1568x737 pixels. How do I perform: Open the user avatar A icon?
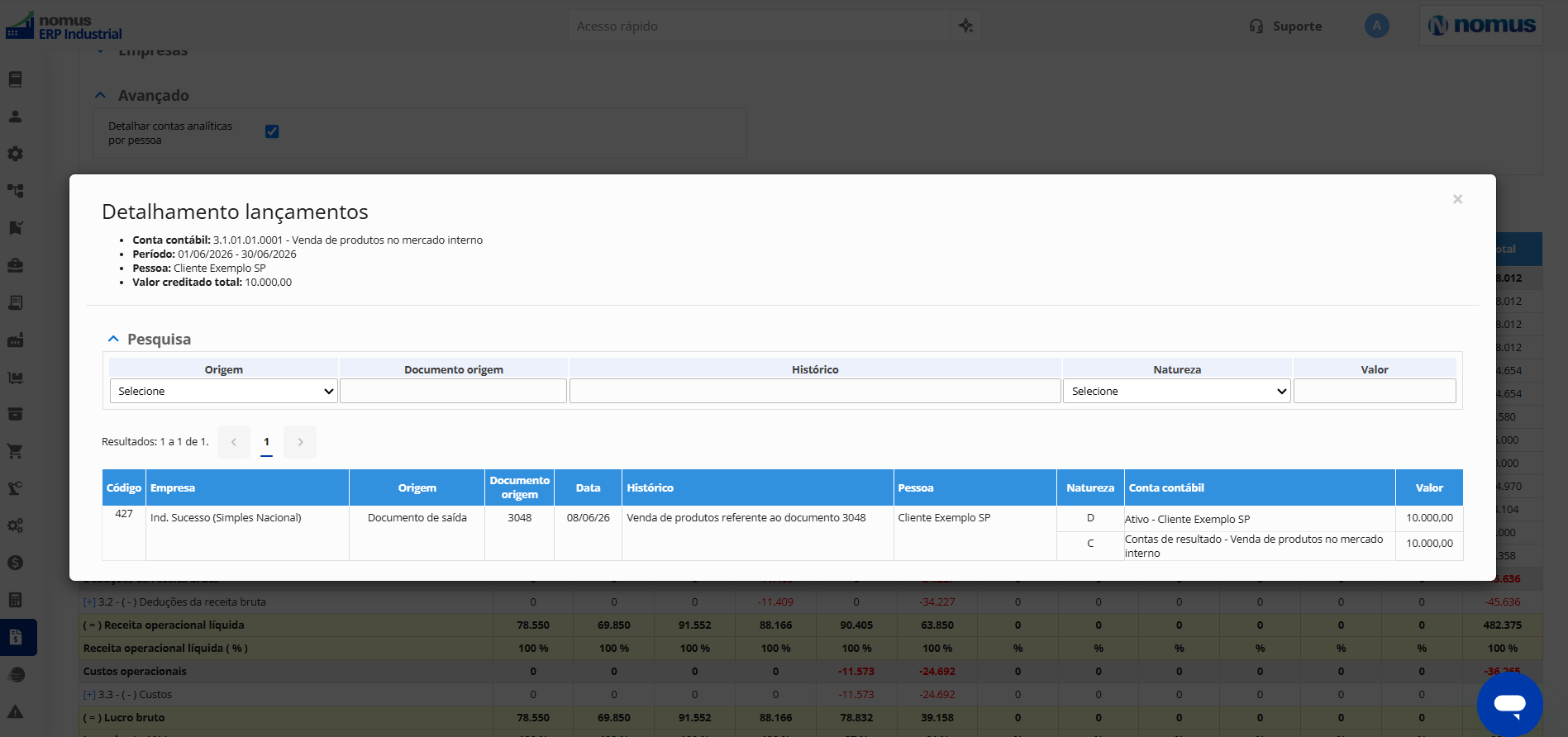[x=1376, y=26]
